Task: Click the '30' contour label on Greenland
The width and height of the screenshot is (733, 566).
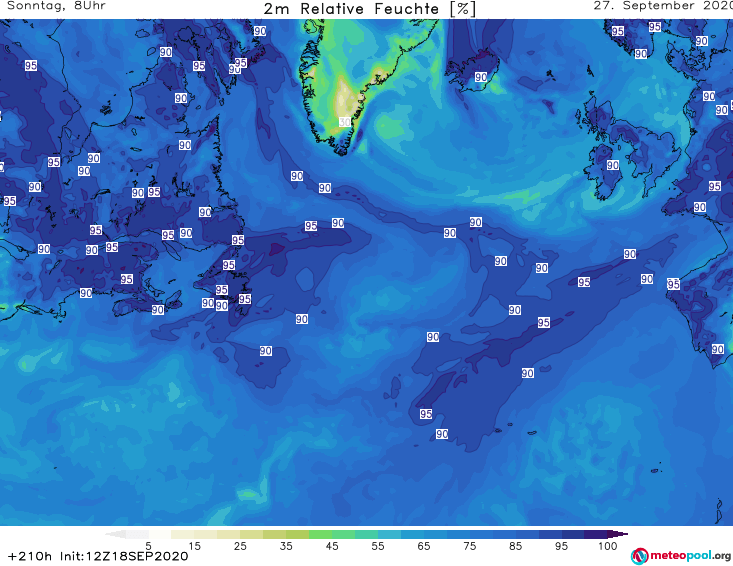Action: coord(345,122)
